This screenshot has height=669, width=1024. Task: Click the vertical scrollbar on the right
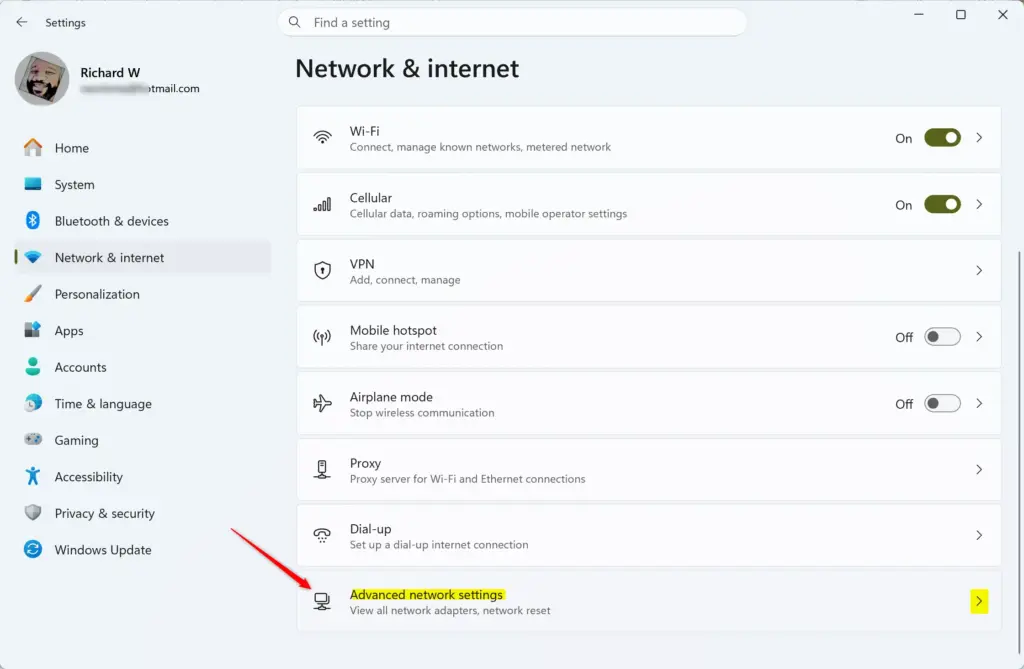[1019, 451]
